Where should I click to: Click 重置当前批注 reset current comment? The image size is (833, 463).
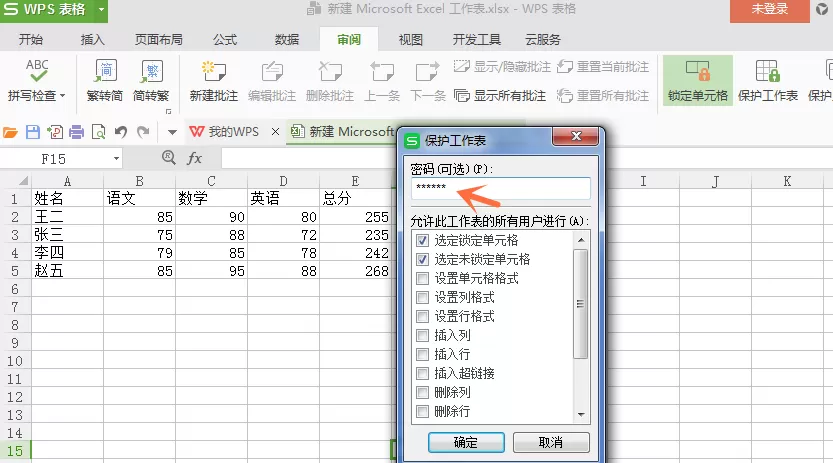point(603,66)
